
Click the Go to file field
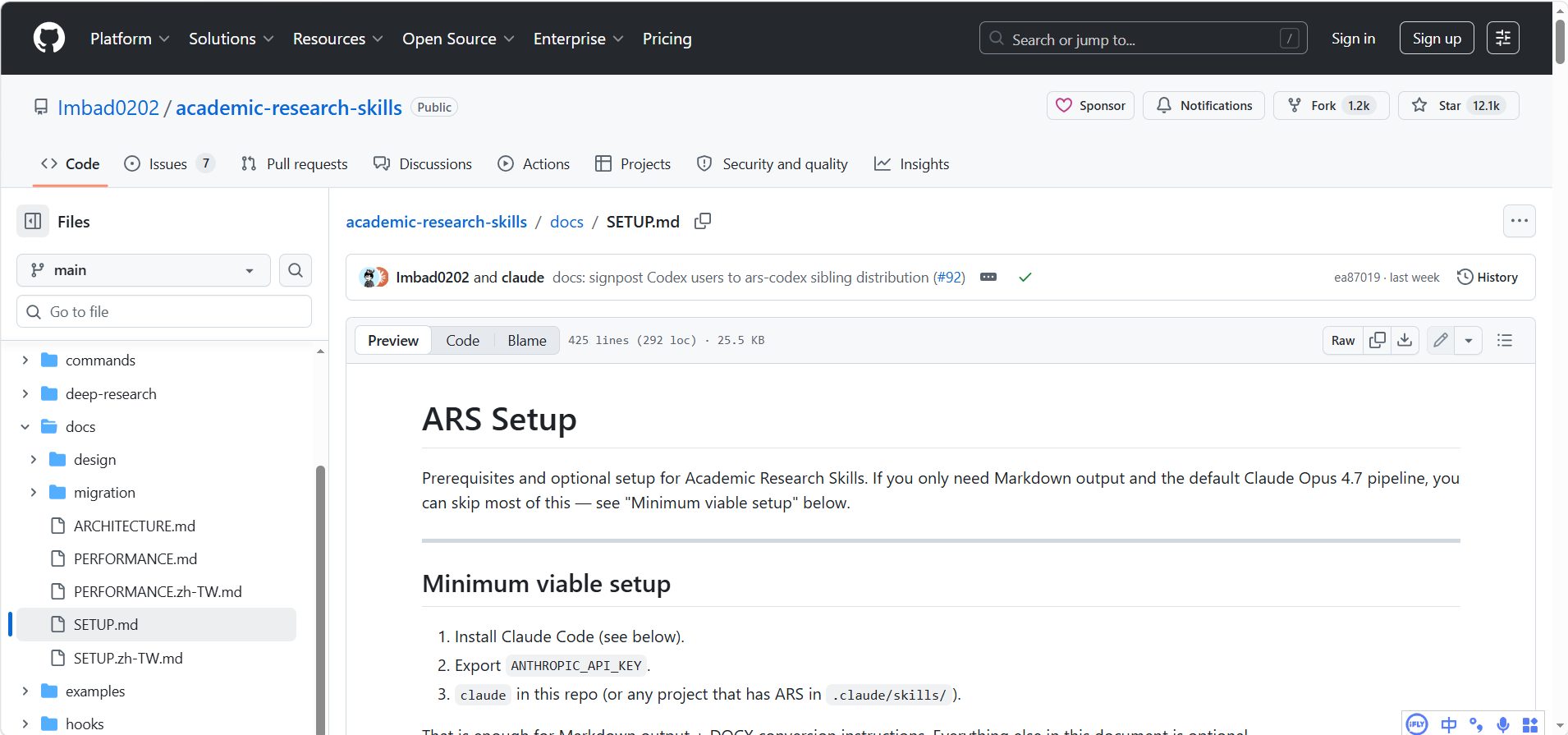164,311
